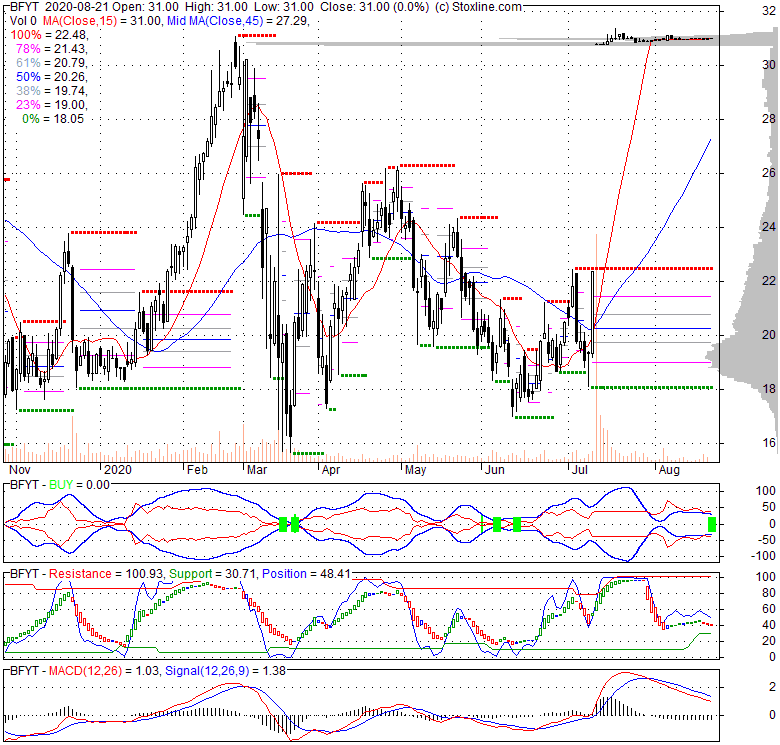Select the 50% = 20.26 Fibonacci level

click(x=52, y=77)
